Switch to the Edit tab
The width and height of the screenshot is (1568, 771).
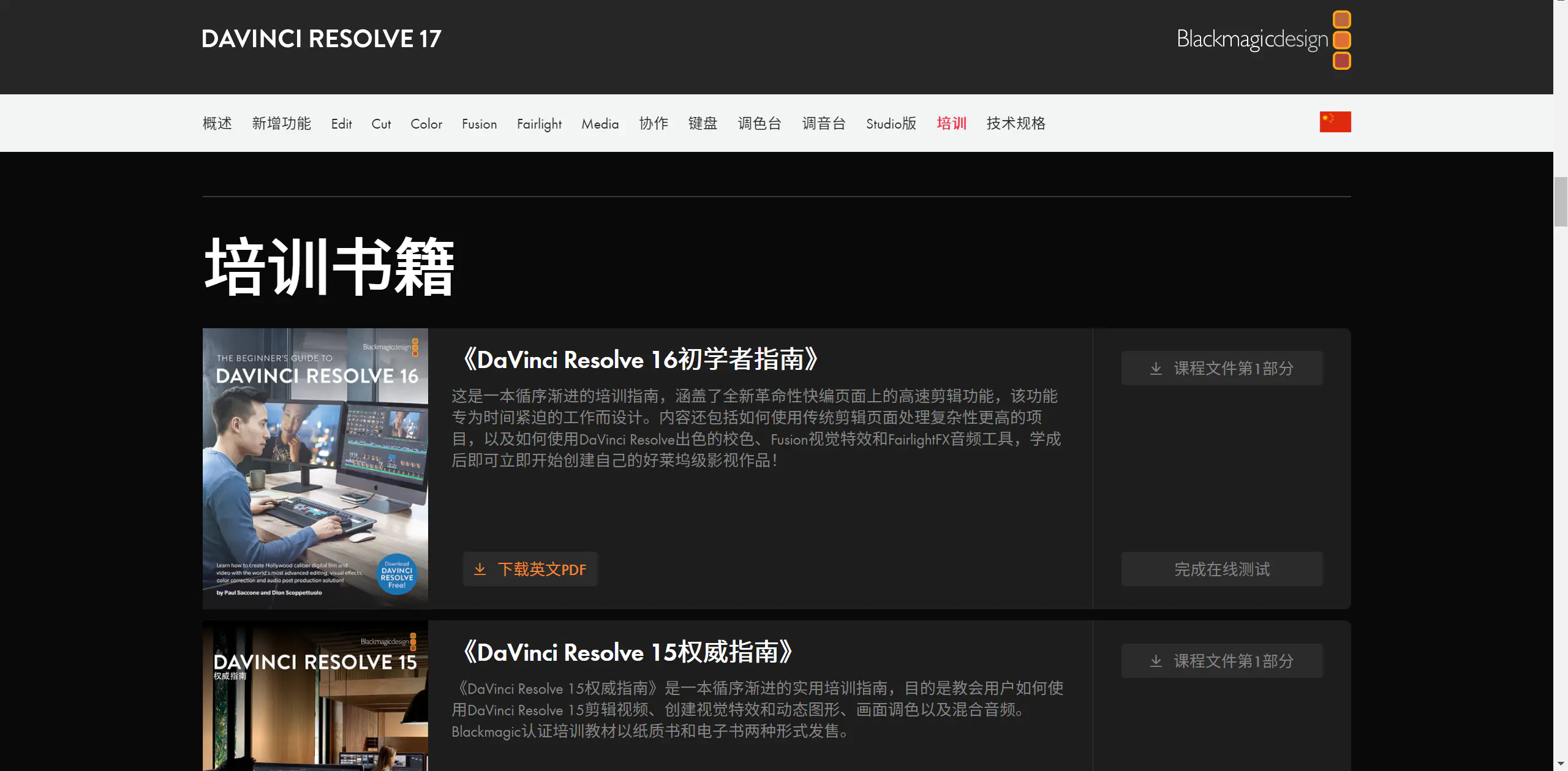point(342,124)
